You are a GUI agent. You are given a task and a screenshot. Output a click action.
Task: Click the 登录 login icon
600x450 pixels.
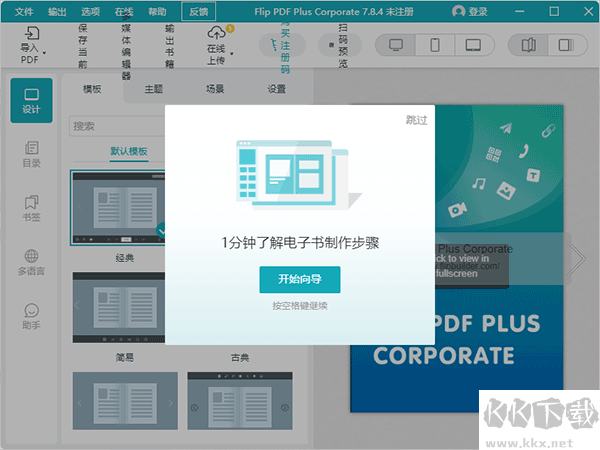458,11
